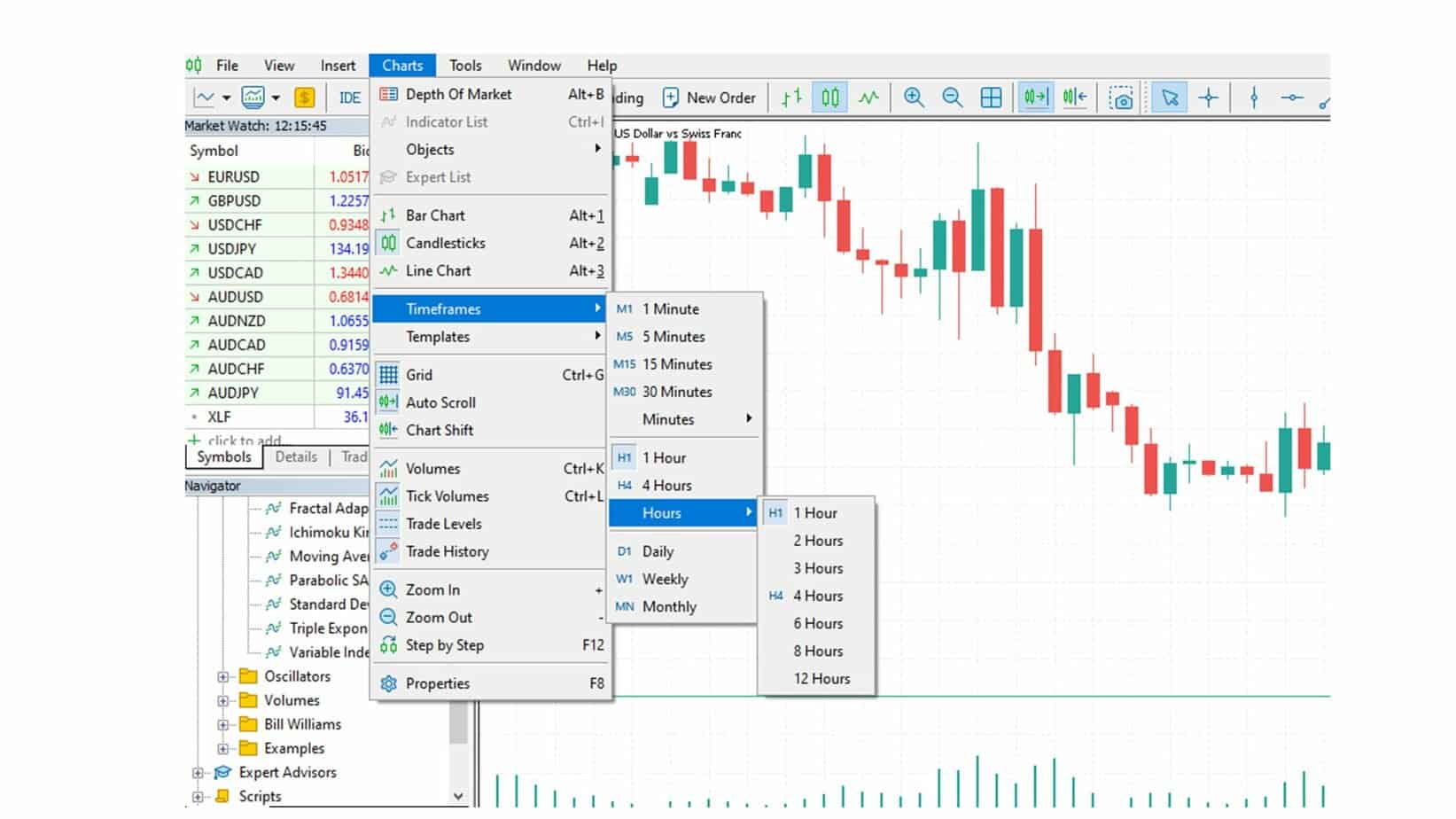Image resolution: width=1456 pixels, height=819 pixels.
Task: Select USDJPY row in Market Watch
Action: coord(276,249)
